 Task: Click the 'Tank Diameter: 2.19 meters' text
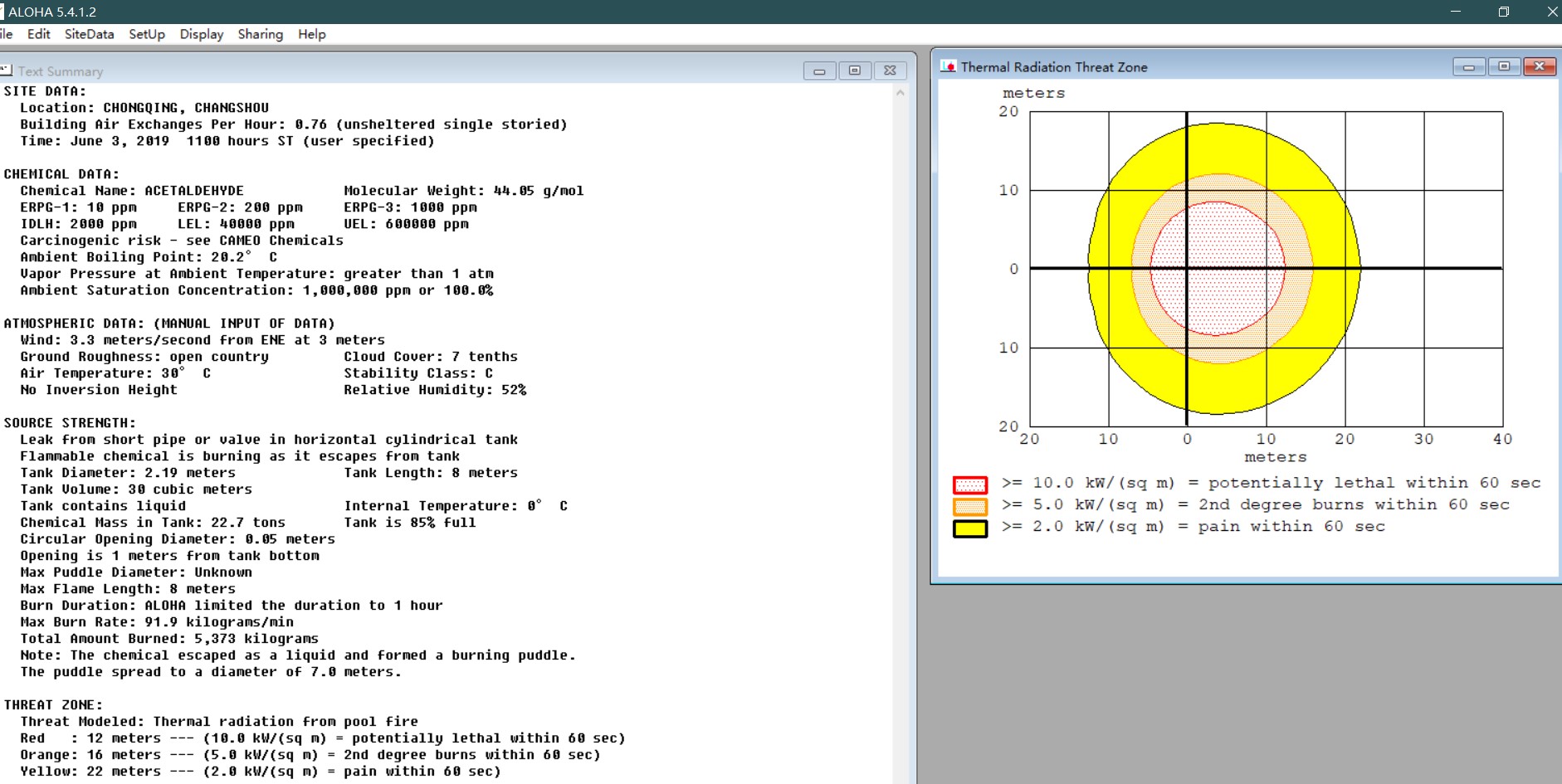[x=128, y=473]
